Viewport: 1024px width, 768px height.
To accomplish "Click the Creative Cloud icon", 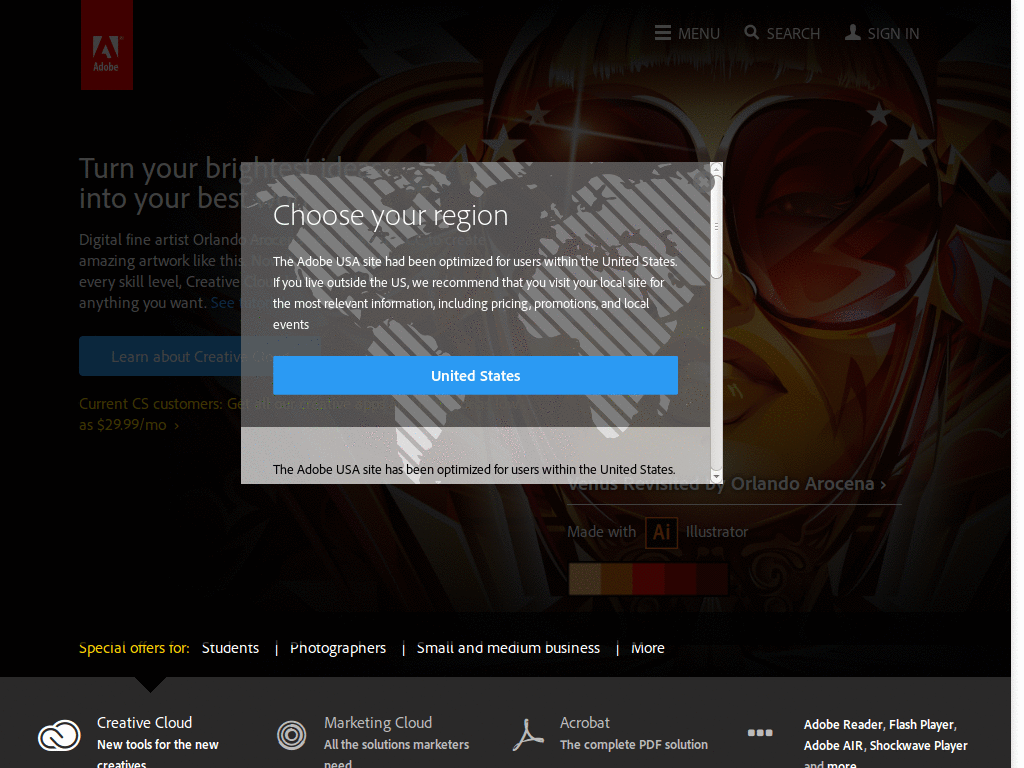I will coord(59,735).
